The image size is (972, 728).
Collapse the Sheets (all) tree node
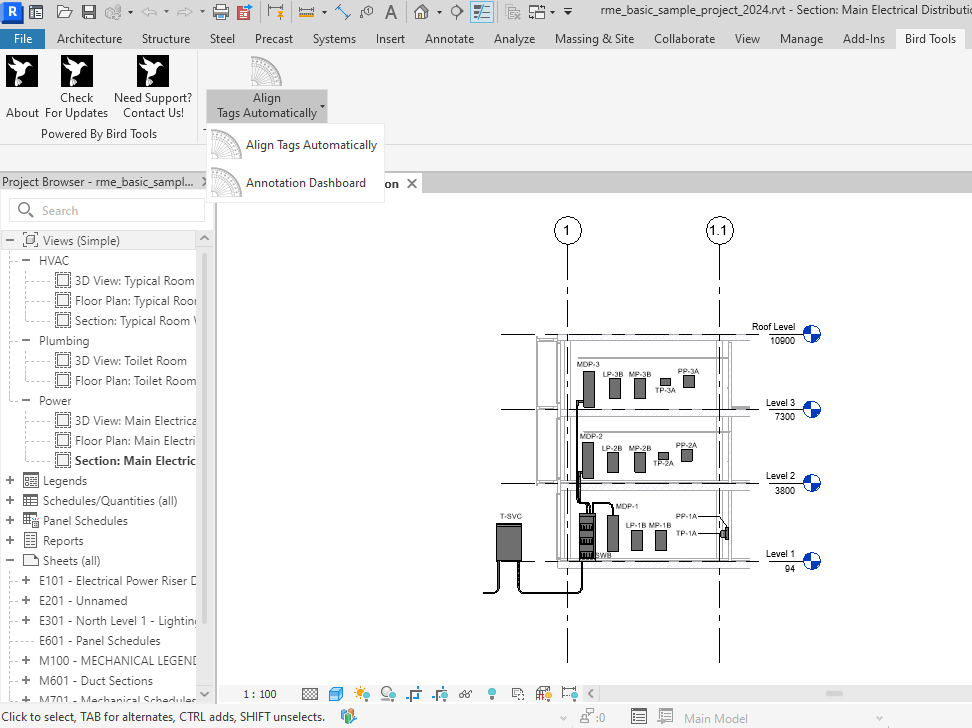click(10, 561)
